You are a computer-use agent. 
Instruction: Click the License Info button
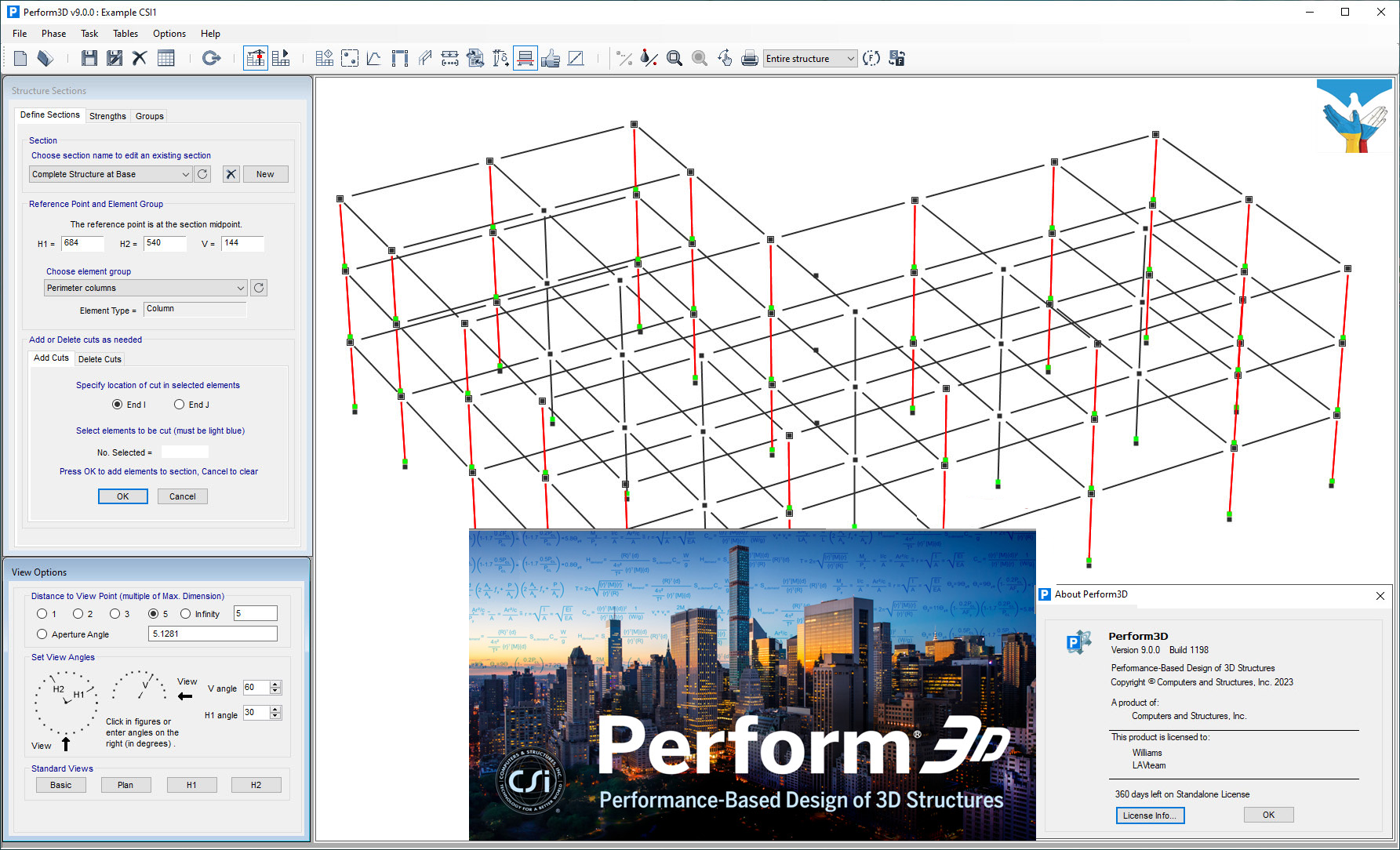1150,815
